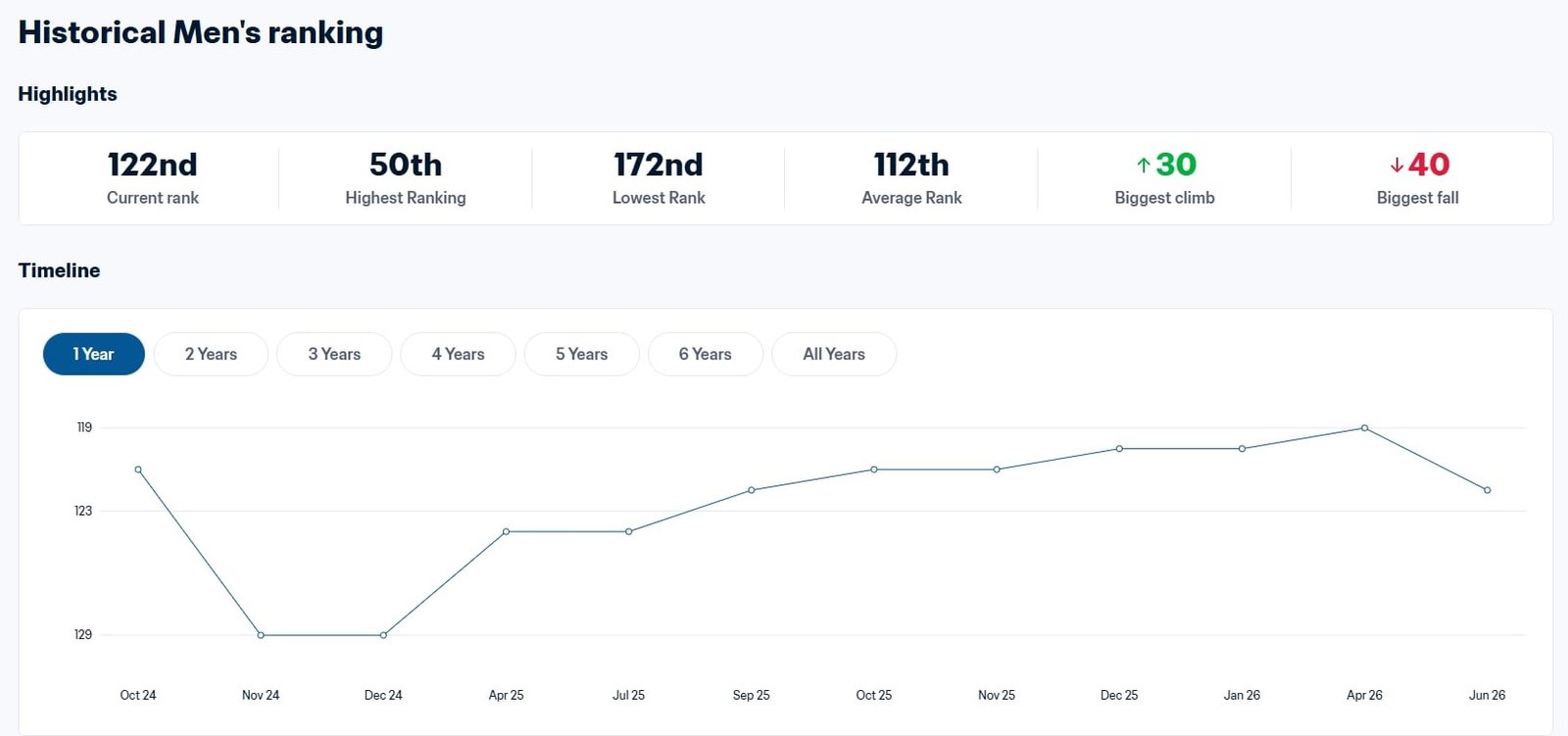Click the Lowest Rank label
1568x736 pixels.
point(659,198)
